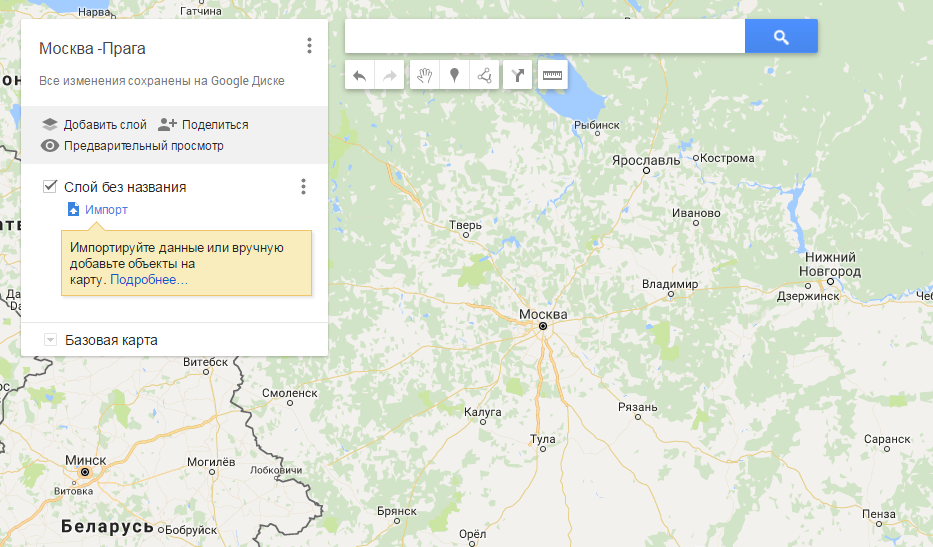Uncheck the 'Слой без названия' layer checkbox
Image resolution: width=933 pixels, height=547 pixels.
[50, 187]
